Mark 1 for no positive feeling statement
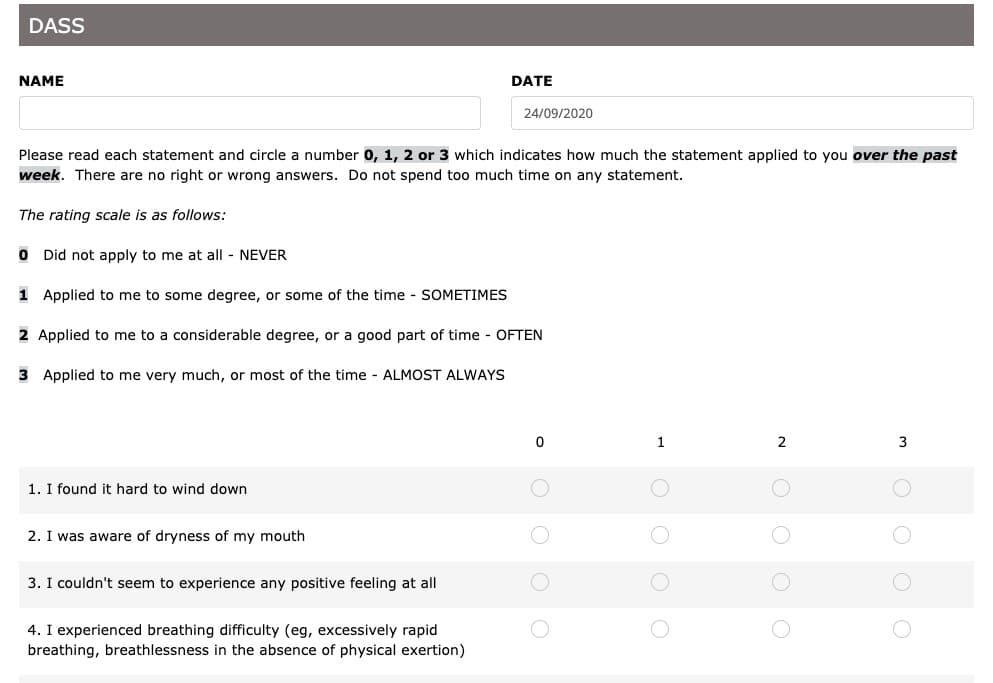 pos(660,582)
